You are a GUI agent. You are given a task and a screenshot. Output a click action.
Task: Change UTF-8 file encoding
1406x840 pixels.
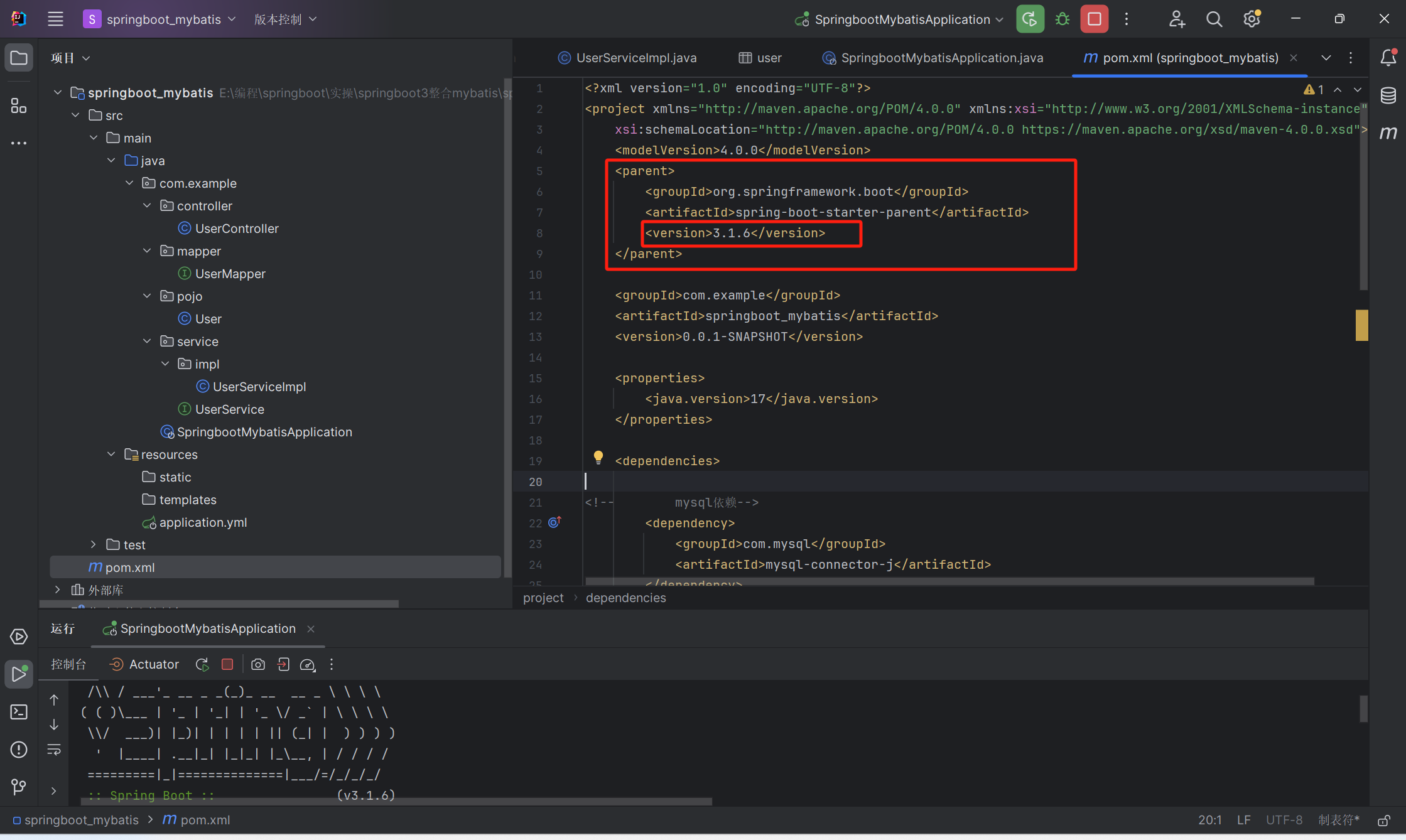[1284, 820]
